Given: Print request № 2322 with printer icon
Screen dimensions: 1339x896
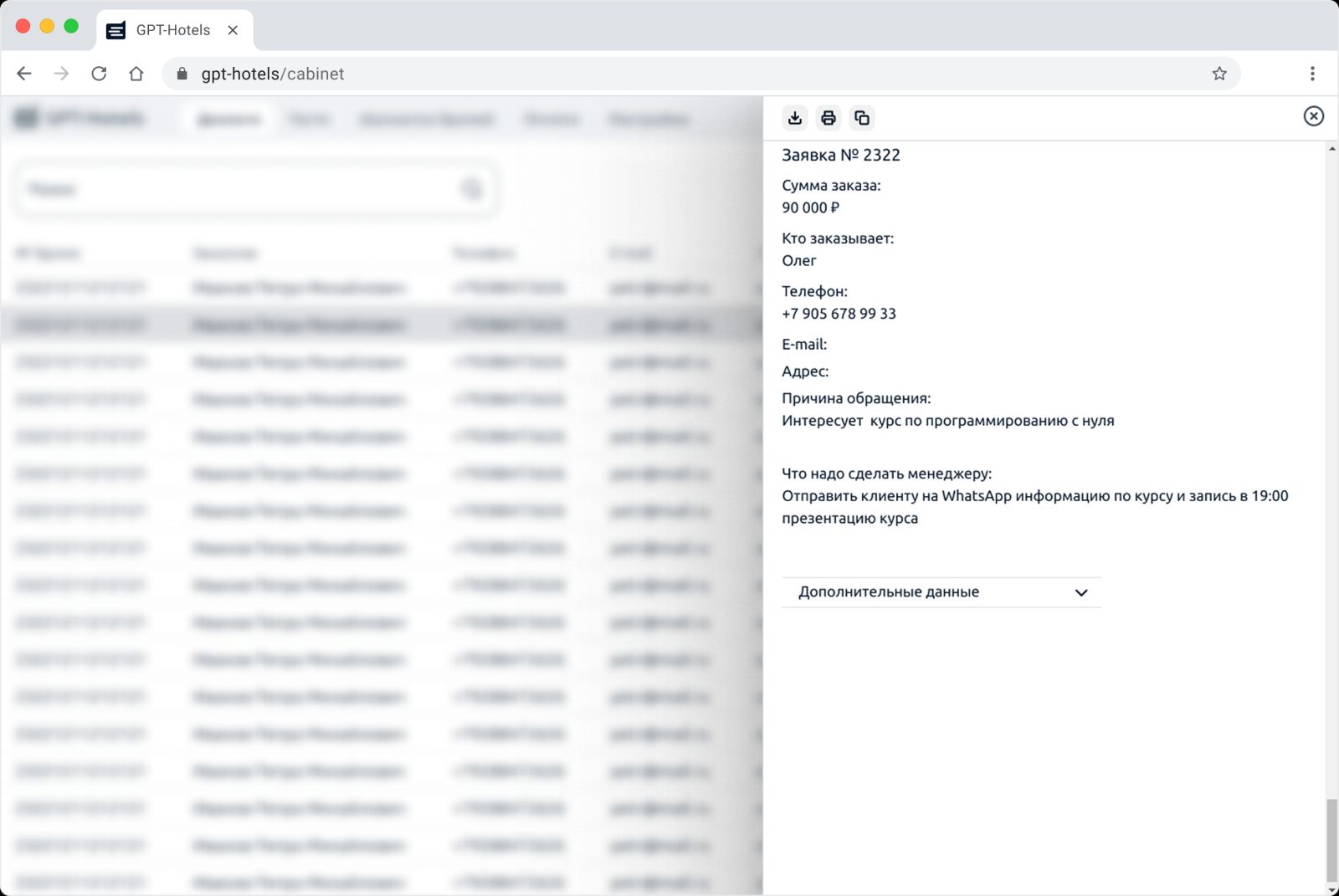Looking at the screenshot, I should [x=829, y=118].
